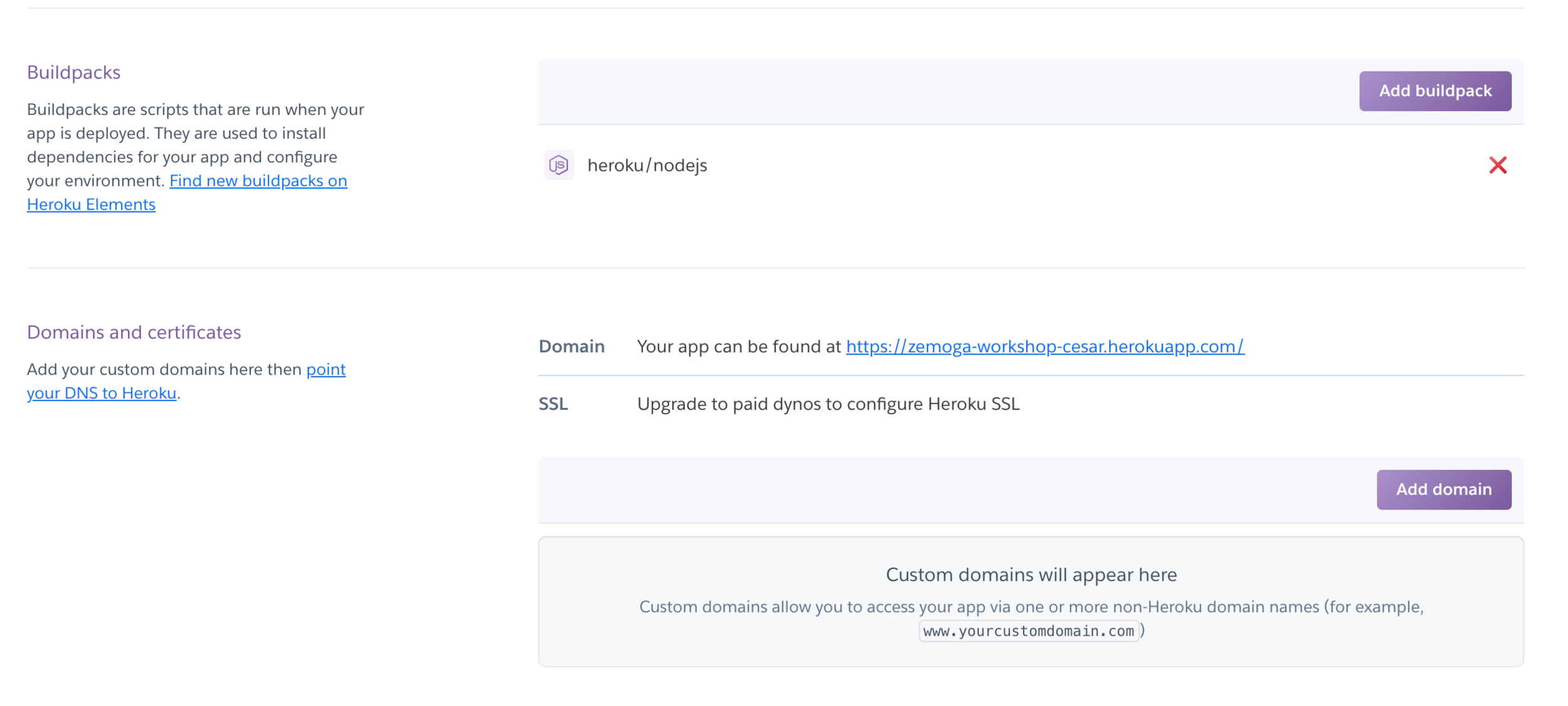Open Find new buildpacks on Heroku Elements link
The image size is (1568, 706).
[x=258, y=181]
